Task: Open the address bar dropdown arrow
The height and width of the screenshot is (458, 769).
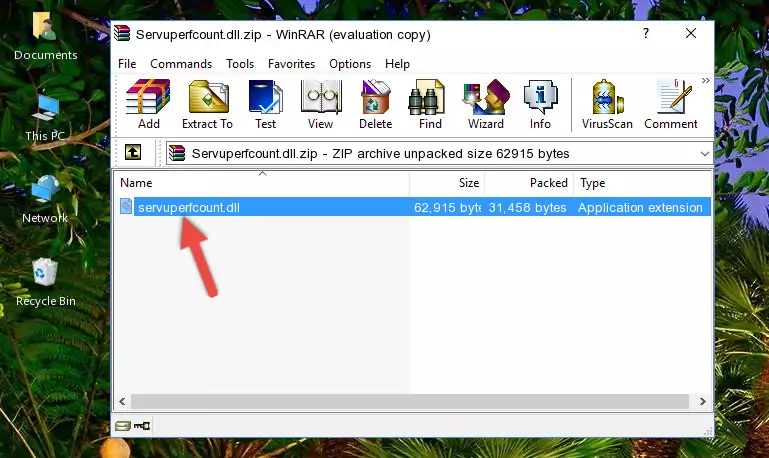Action: click(705, 153)
